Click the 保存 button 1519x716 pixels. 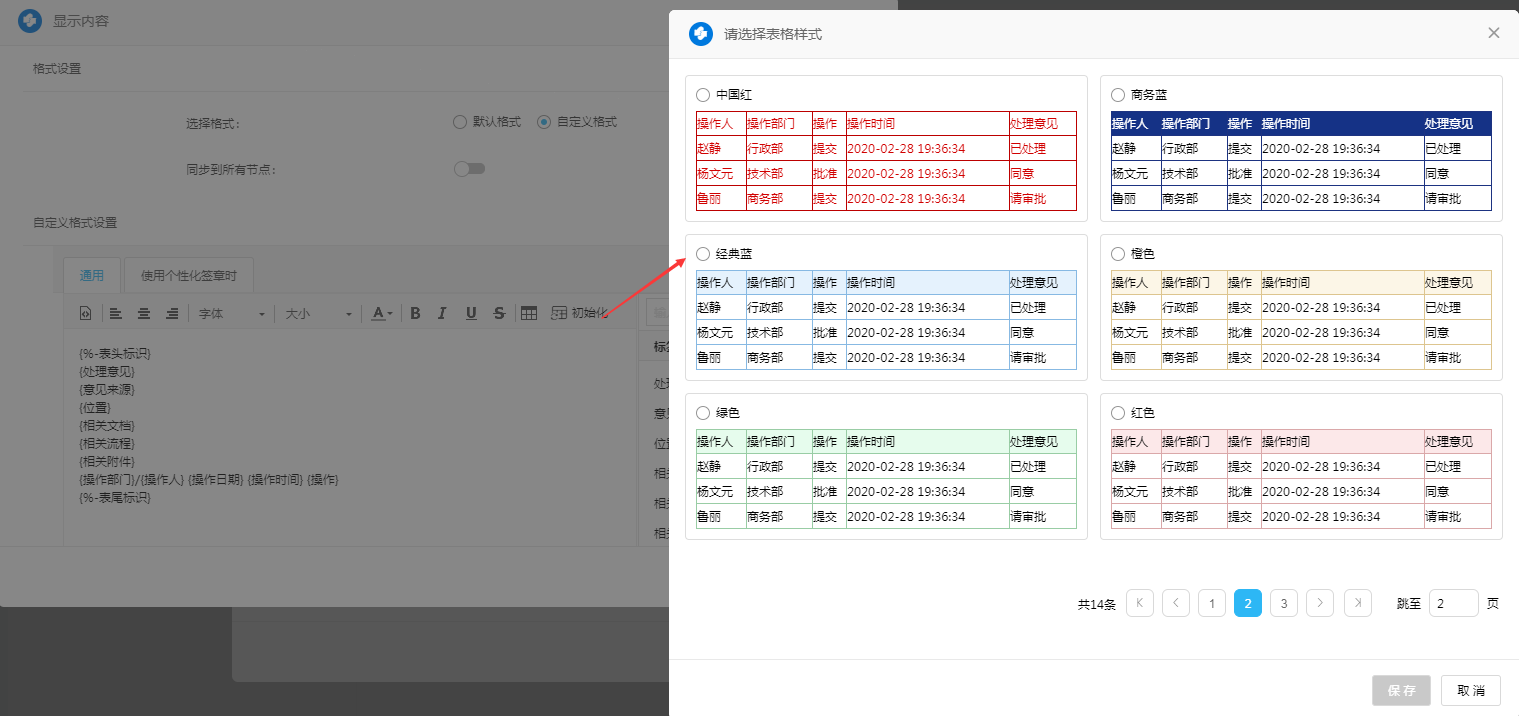(x=1401, y=690)
